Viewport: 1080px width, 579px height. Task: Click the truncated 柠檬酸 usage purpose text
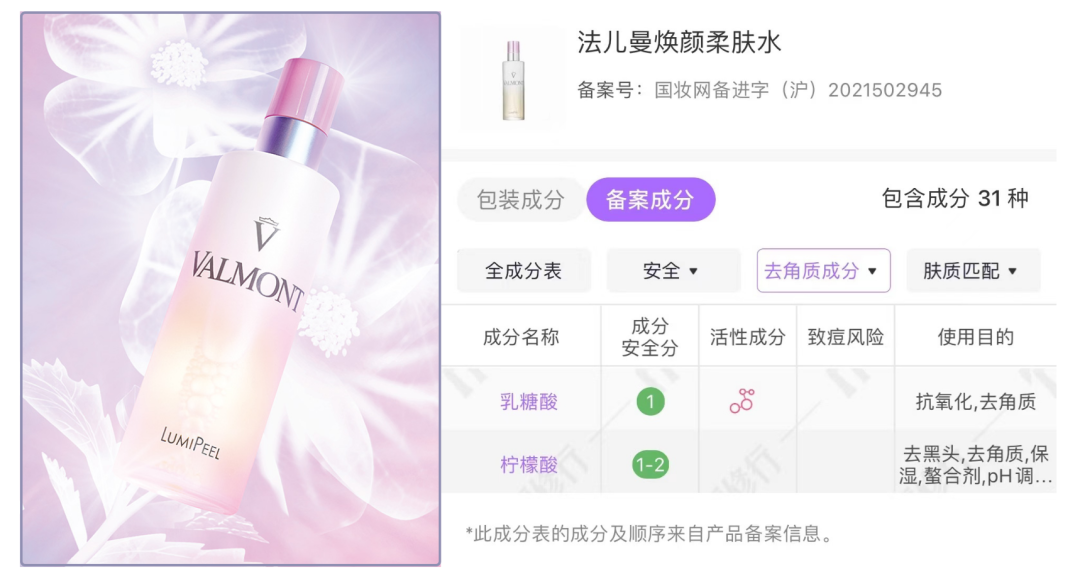point(975,465)
